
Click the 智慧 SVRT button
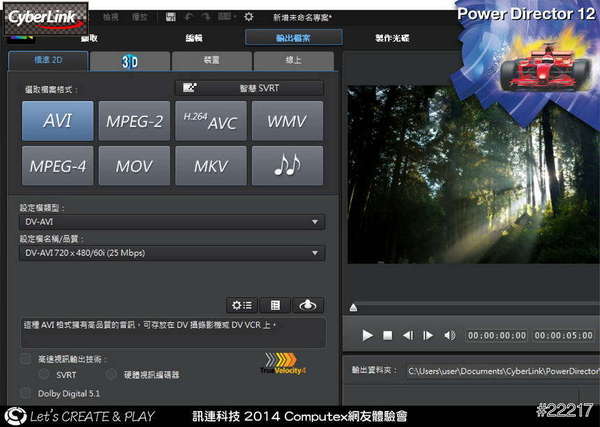[249, 88]
